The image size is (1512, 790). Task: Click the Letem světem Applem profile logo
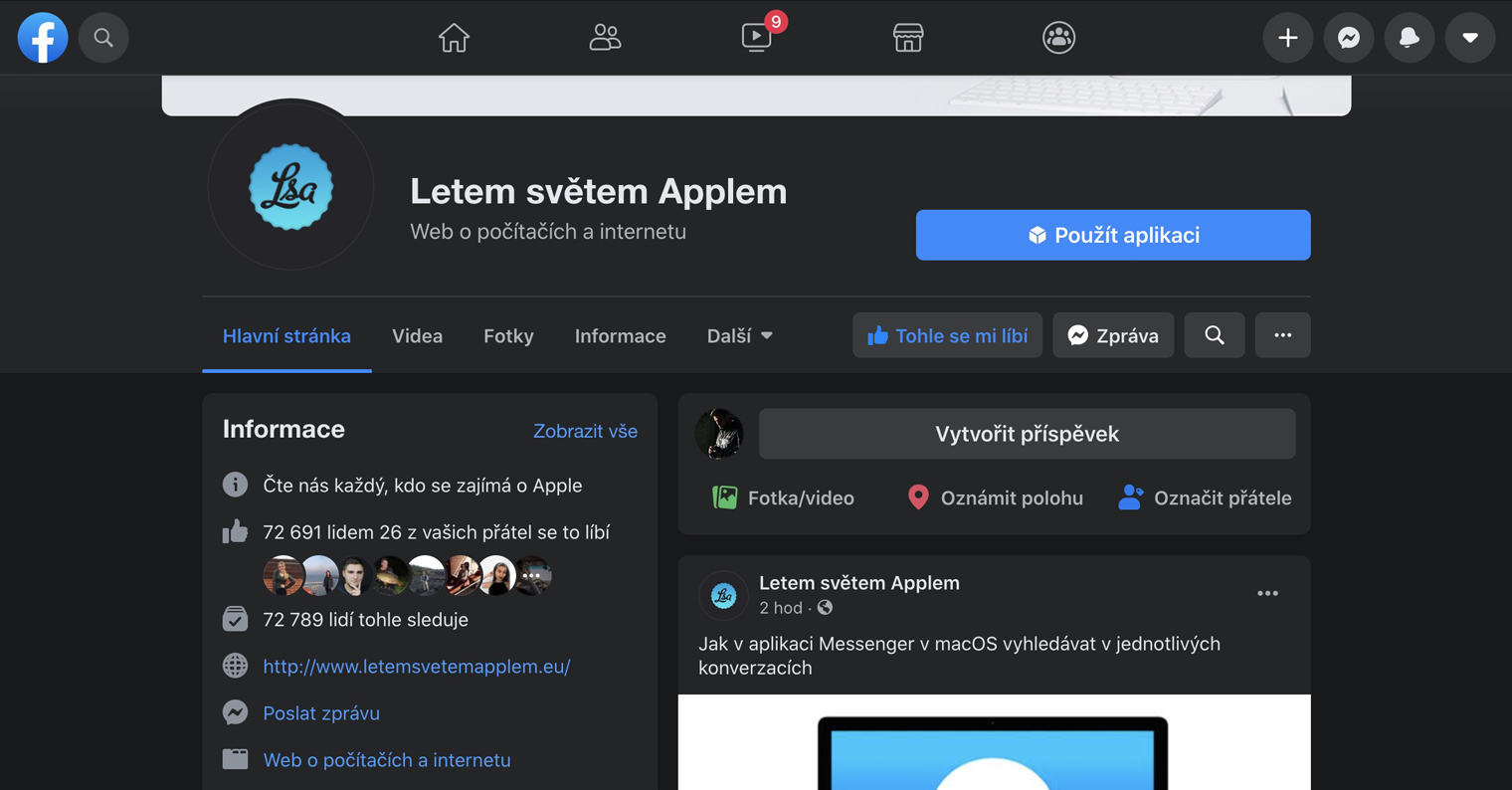290,187
